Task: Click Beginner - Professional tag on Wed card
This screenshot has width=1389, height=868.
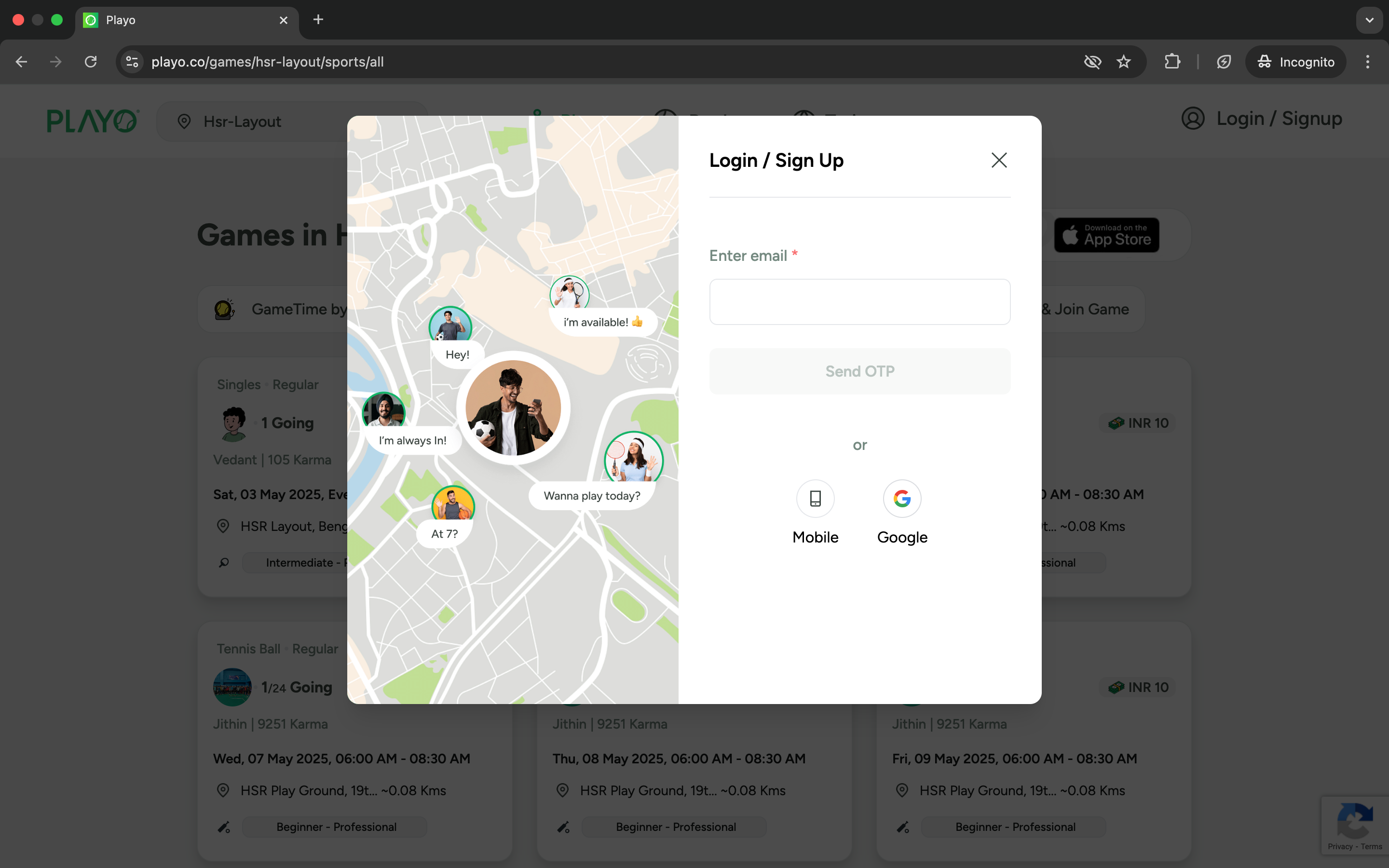Action: point(336,827)
